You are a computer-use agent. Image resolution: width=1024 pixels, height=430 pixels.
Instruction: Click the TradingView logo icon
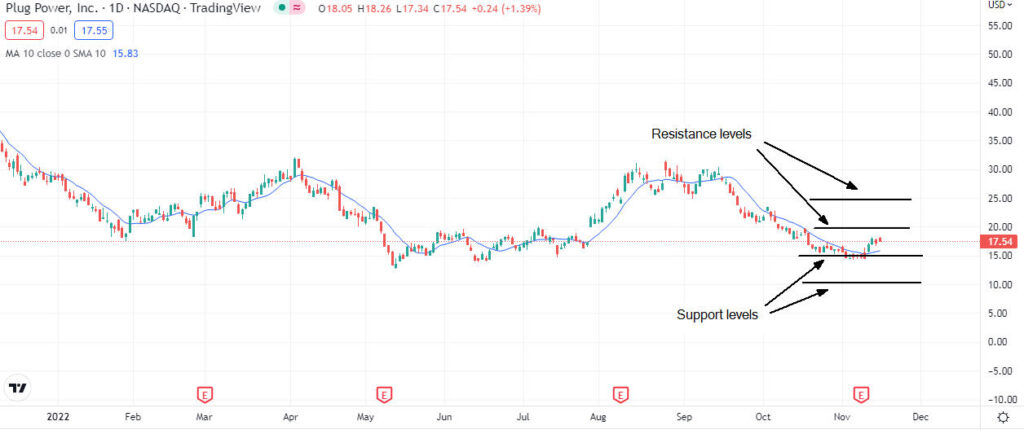[17, 388]
